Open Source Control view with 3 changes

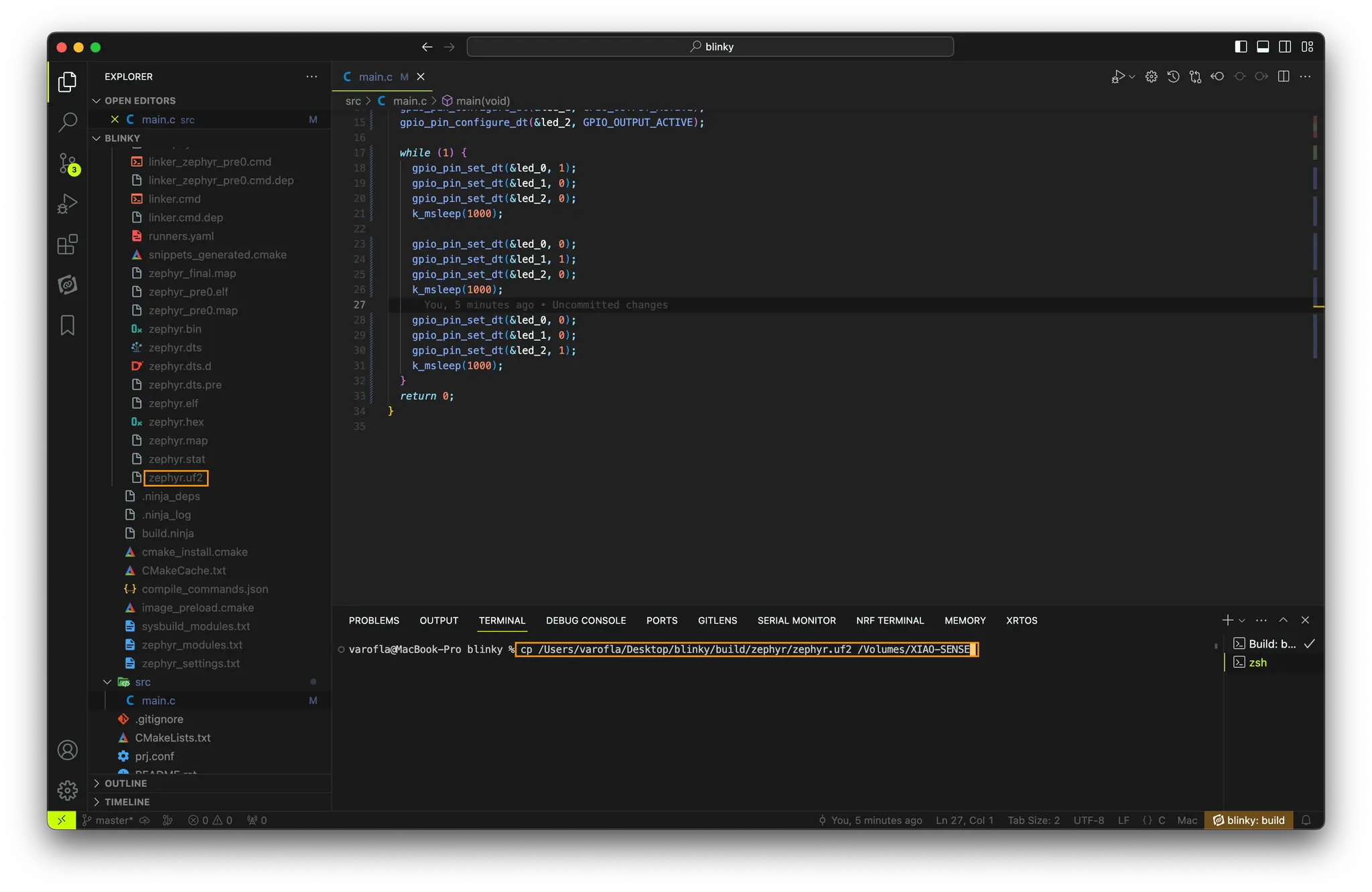click(67, 163)
